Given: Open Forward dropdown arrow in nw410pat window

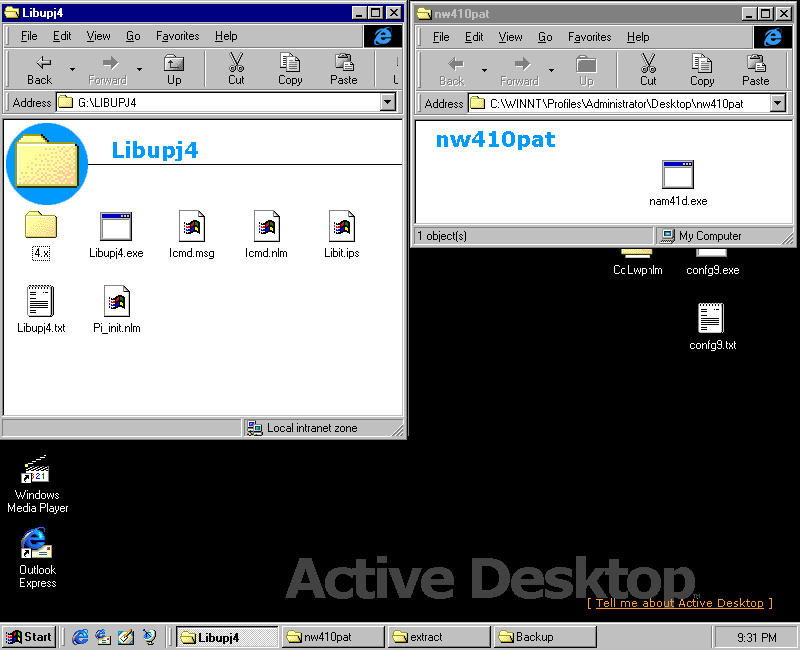Looking at the screenshot, I should tap(552, 70).
